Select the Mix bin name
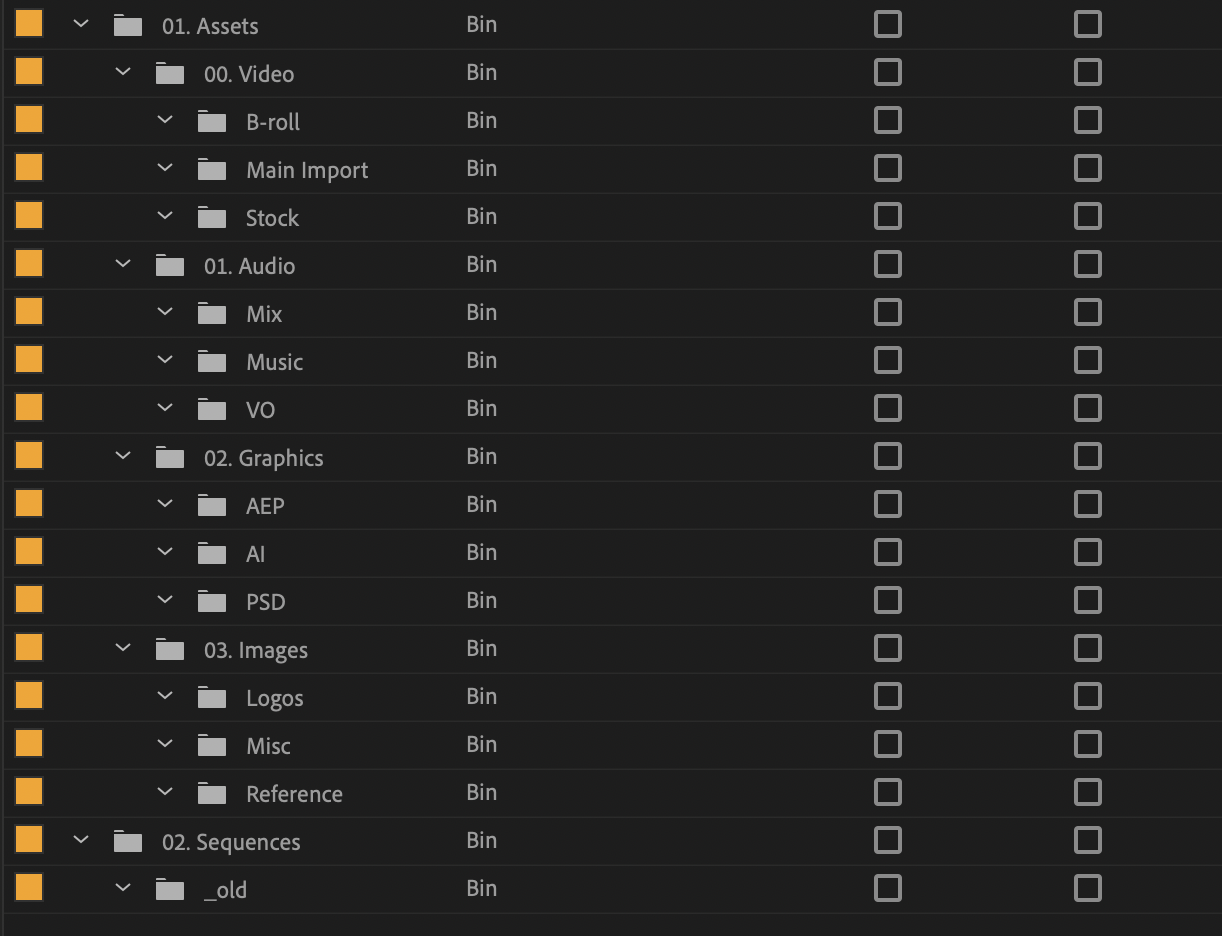 tap(264, 314)
